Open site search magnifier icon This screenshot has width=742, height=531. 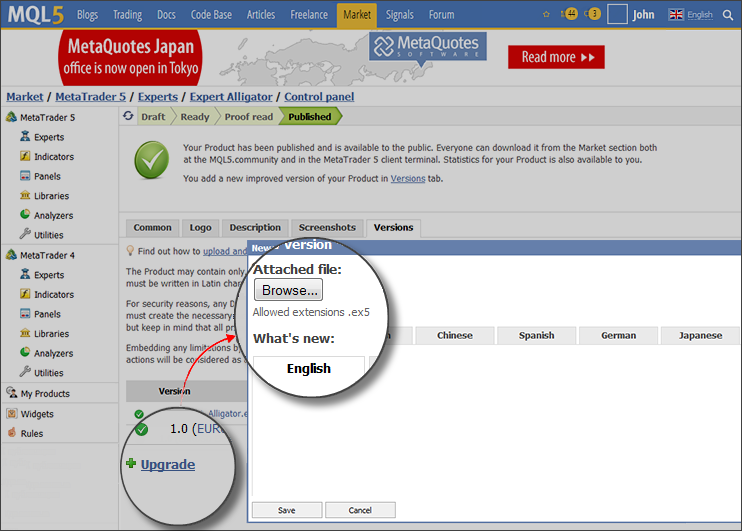[x=728, y=15]
